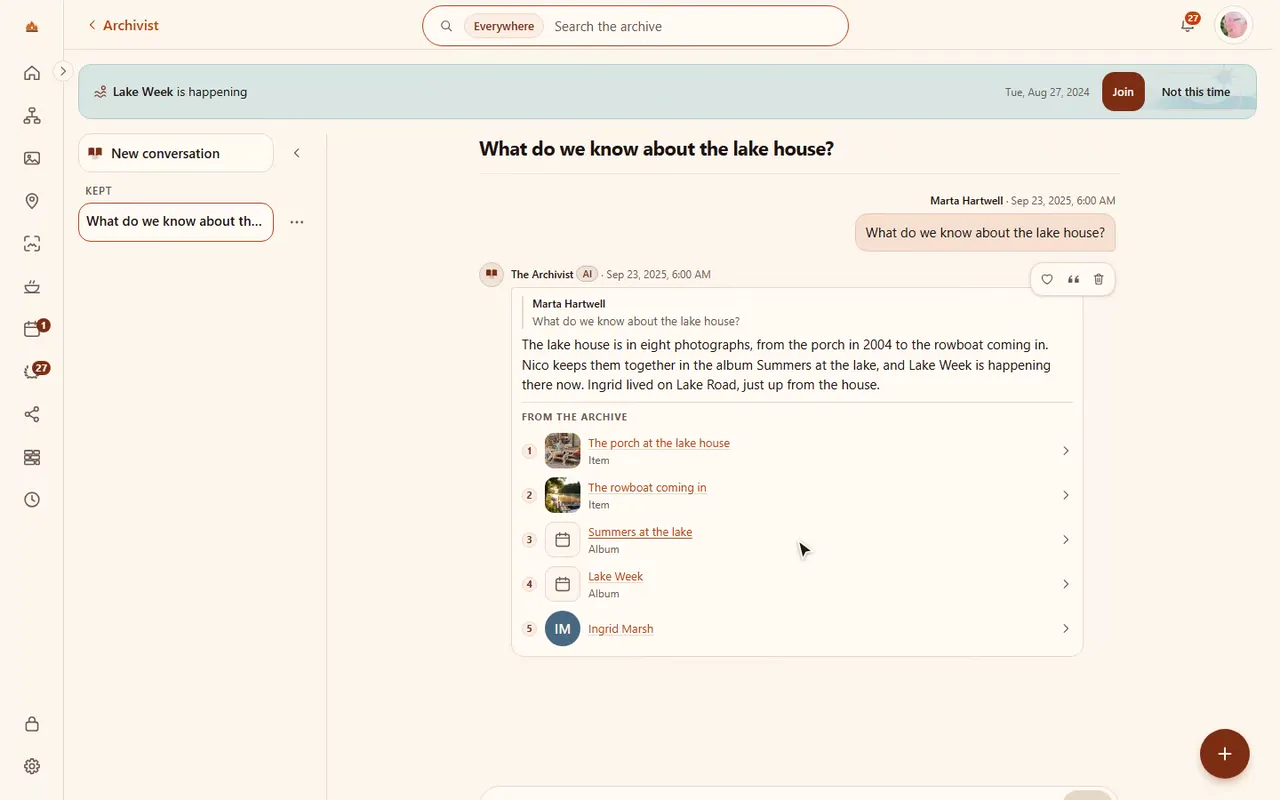Quote the Archivist's answer
The height and width of the screenshot is (800, 1280).
[1073, 279]
